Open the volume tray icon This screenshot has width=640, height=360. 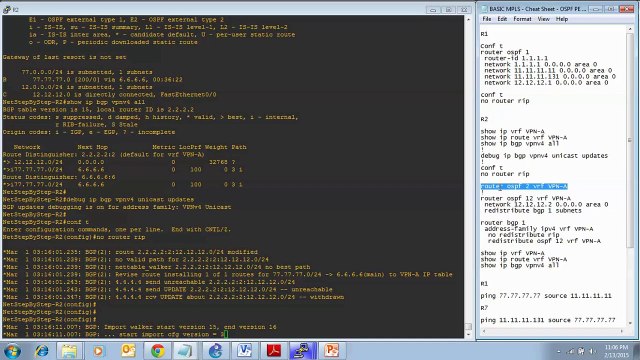coord(591,351)
